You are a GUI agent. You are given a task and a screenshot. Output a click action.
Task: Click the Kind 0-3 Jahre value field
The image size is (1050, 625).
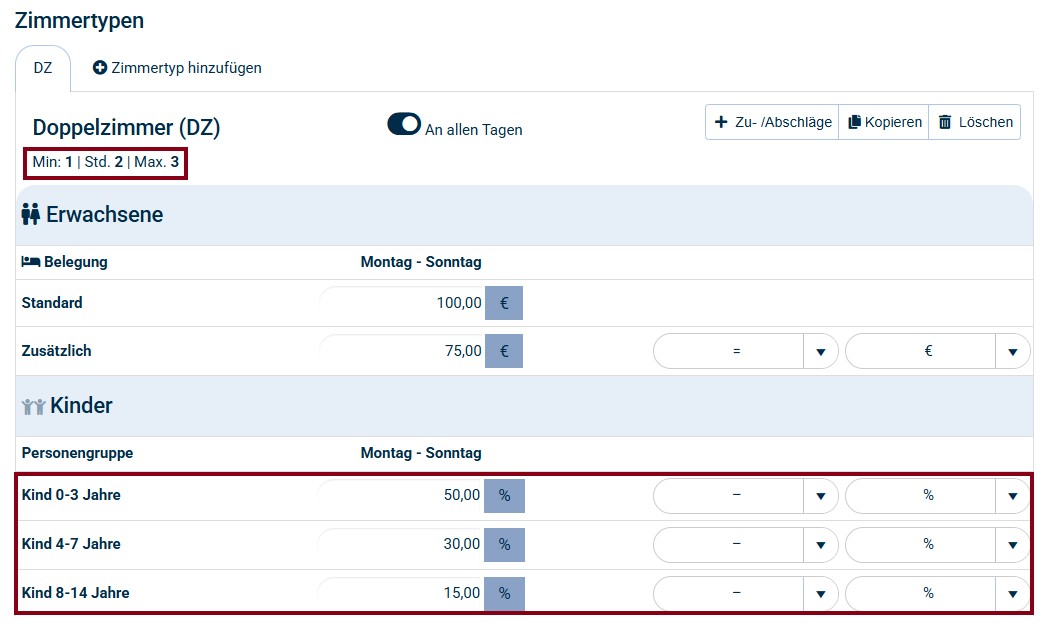[x=402, y=495]
